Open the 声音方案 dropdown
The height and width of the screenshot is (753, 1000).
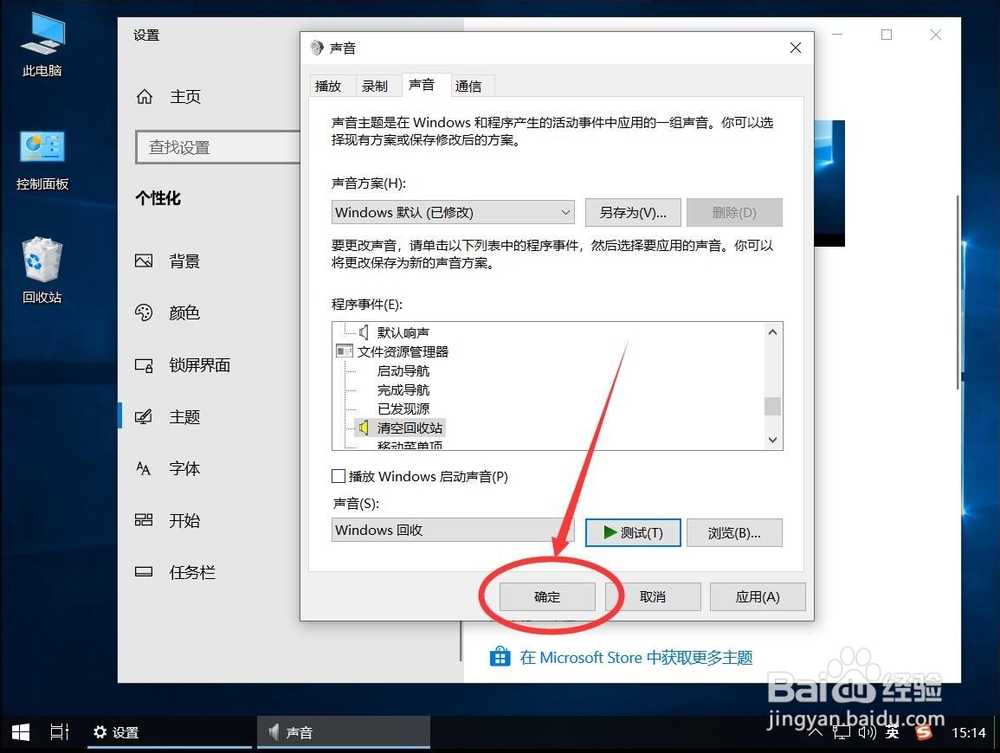pyautogui.click(x=453, y=212)
